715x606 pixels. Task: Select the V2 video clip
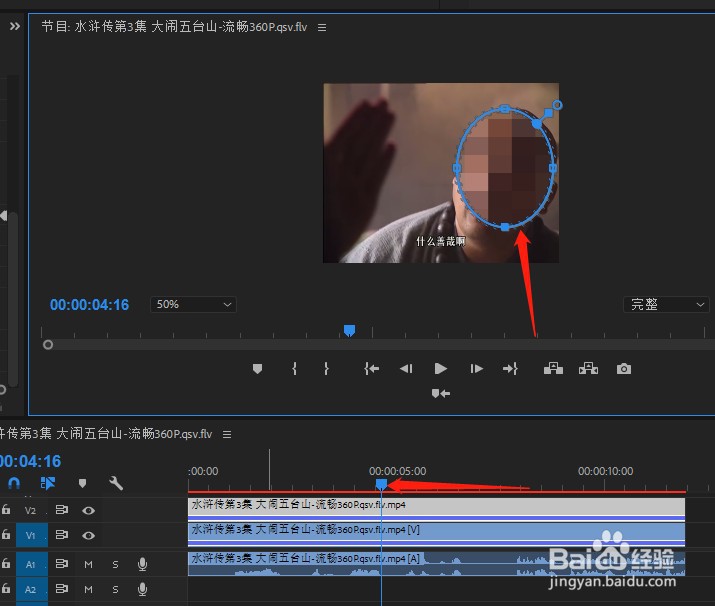tap(436, 509)
